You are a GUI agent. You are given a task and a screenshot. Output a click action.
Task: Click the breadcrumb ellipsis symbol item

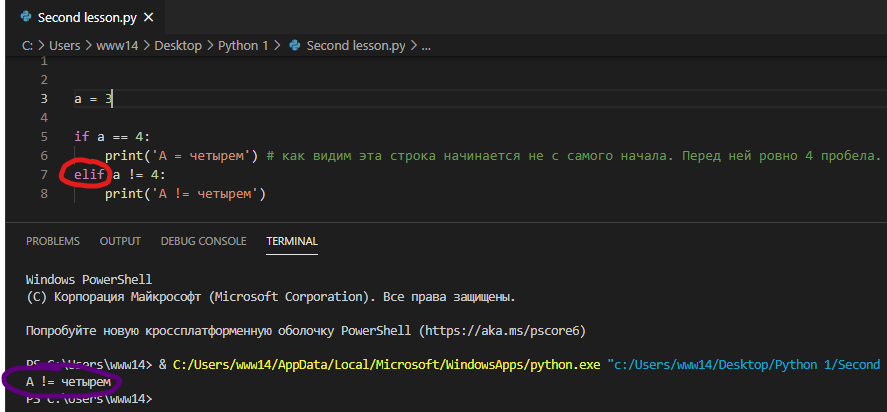point(426,46)
